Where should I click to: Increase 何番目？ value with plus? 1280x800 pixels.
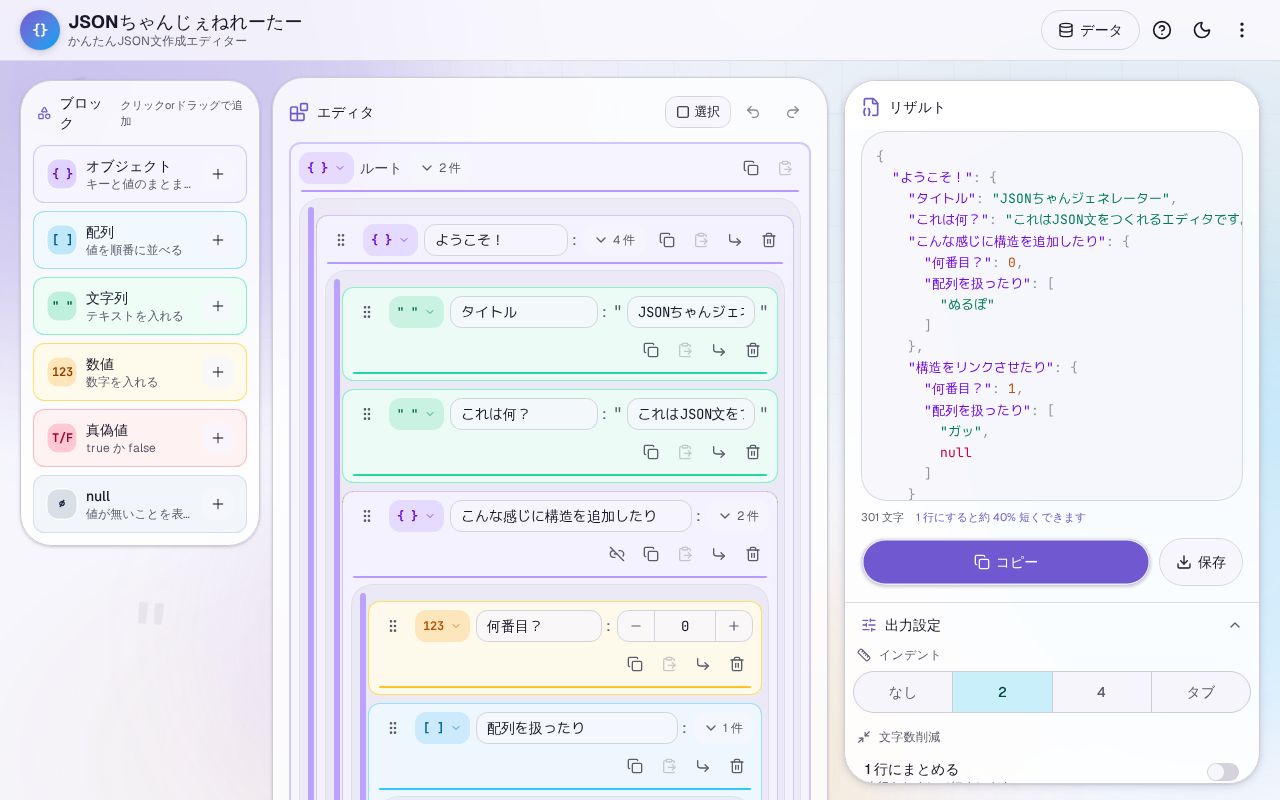[x=734, y=626]
